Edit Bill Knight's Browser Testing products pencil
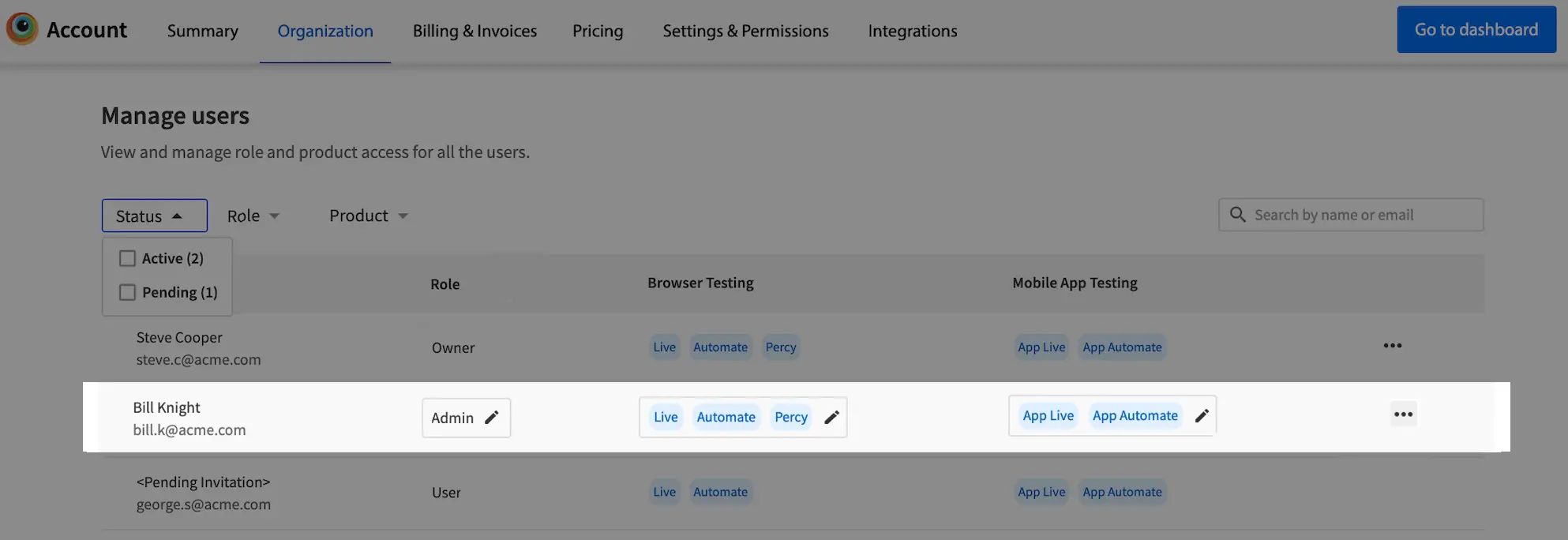Viewport: 1568px width, 540px height. click(831, 418)
